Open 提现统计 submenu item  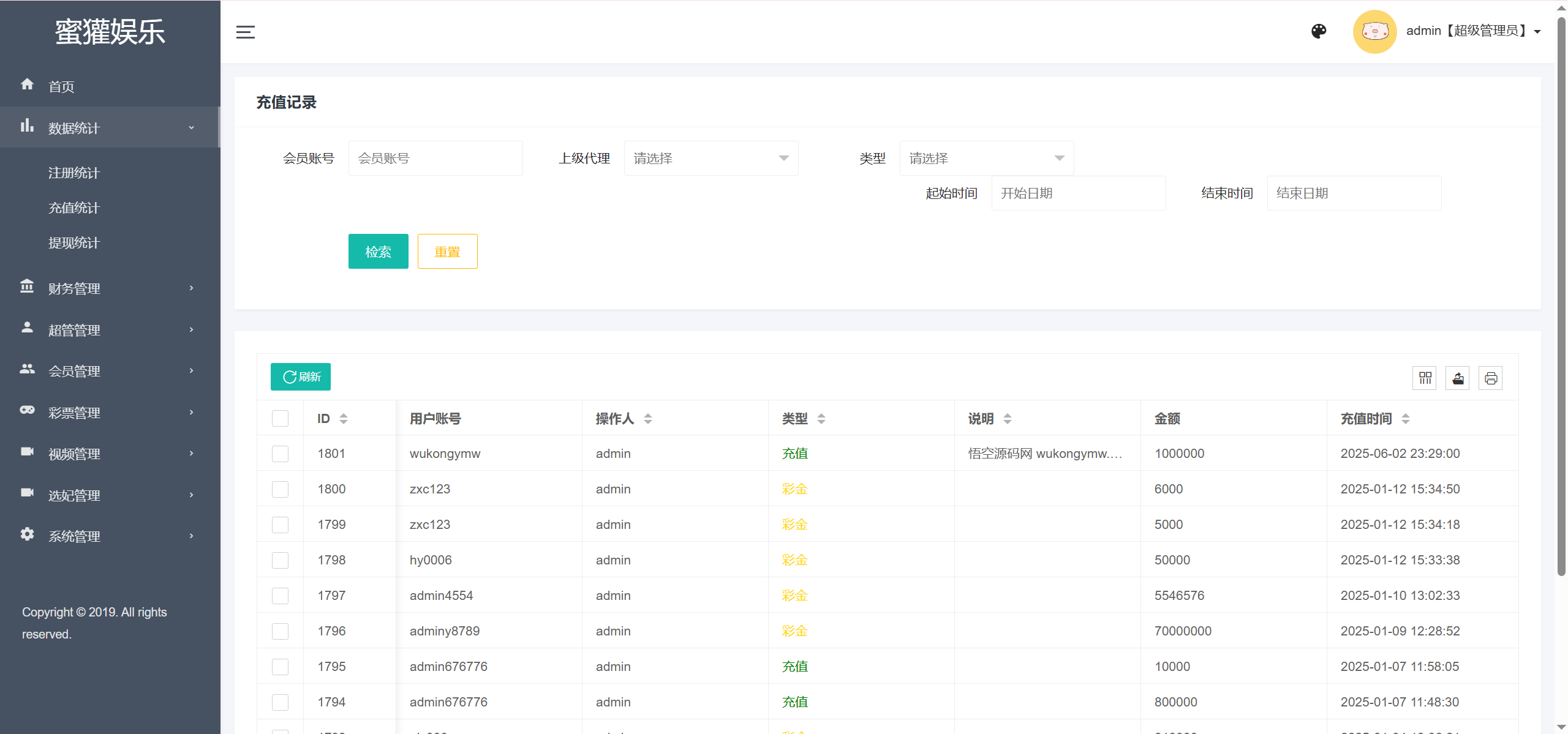click(x=74, y=243)
